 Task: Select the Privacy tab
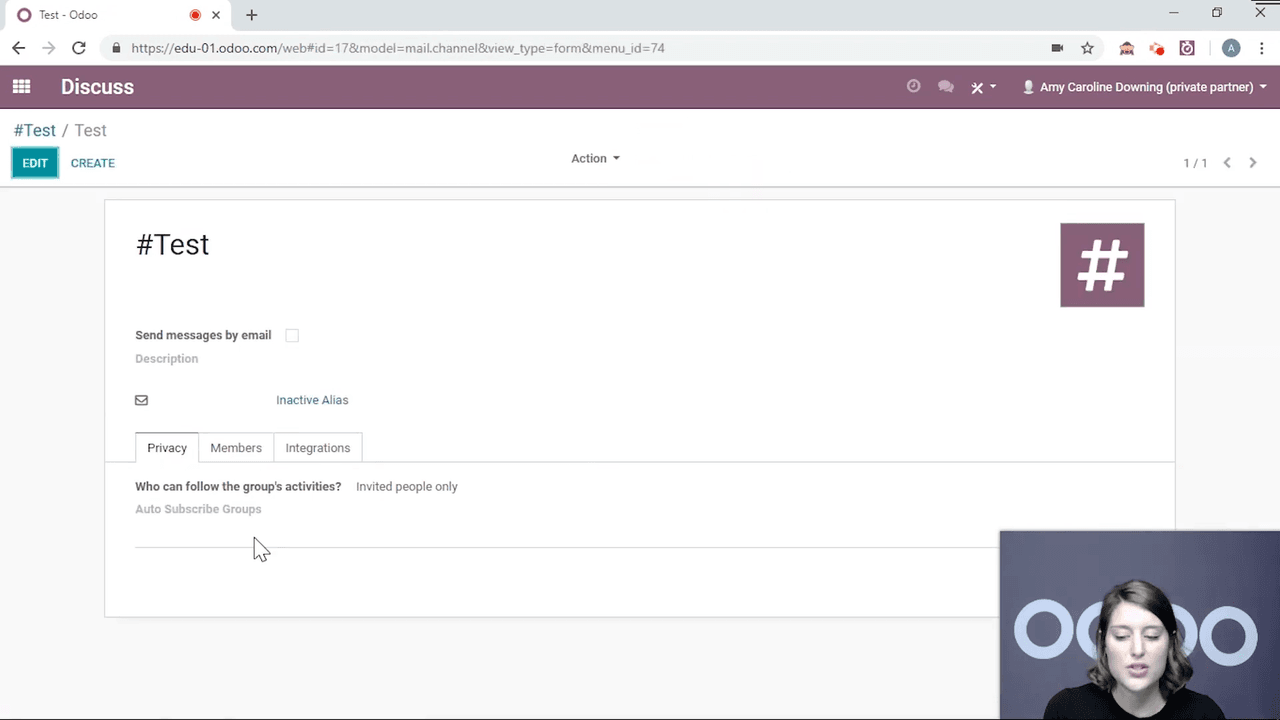tap(167, 448)
